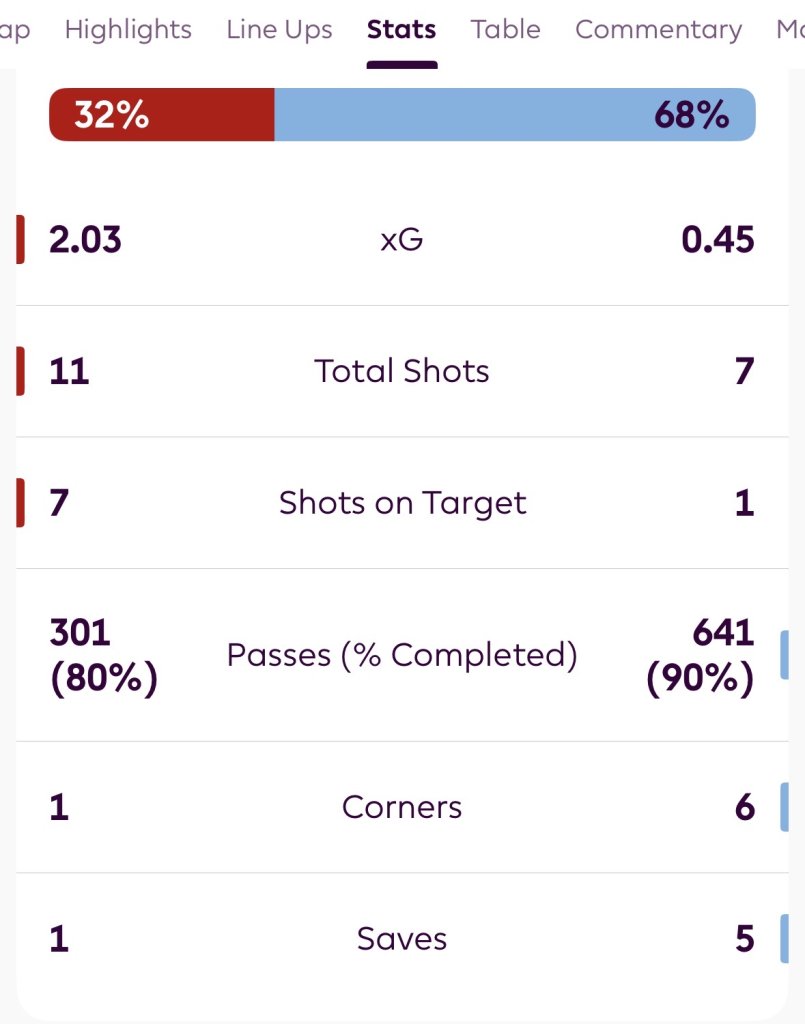This screenshot has height=1024, width=805.
Task: Switch to the Line Ups tab
Action: coord(279,30)
